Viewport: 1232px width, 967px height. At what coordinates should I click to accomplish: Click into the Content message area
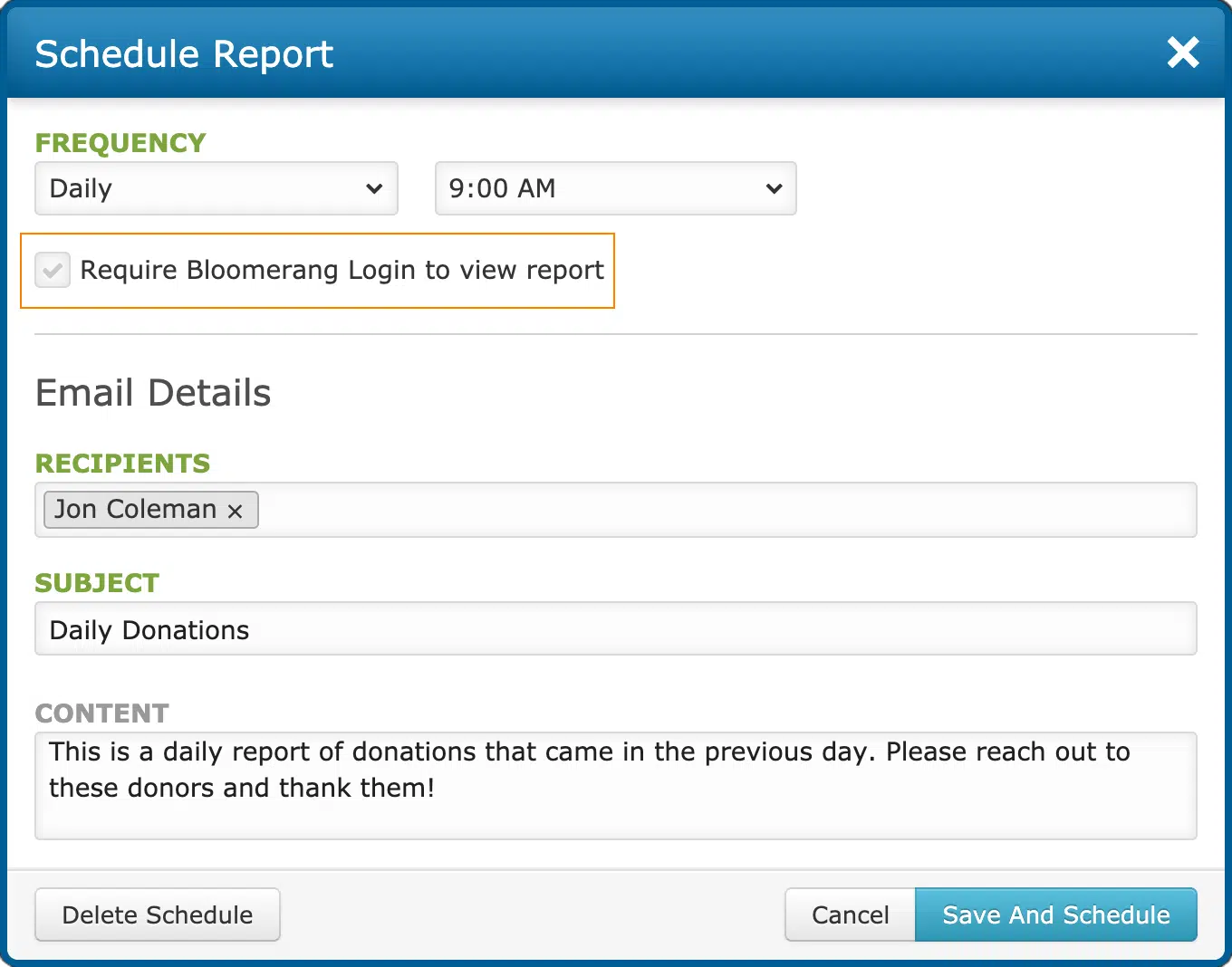tap(616, 786)
